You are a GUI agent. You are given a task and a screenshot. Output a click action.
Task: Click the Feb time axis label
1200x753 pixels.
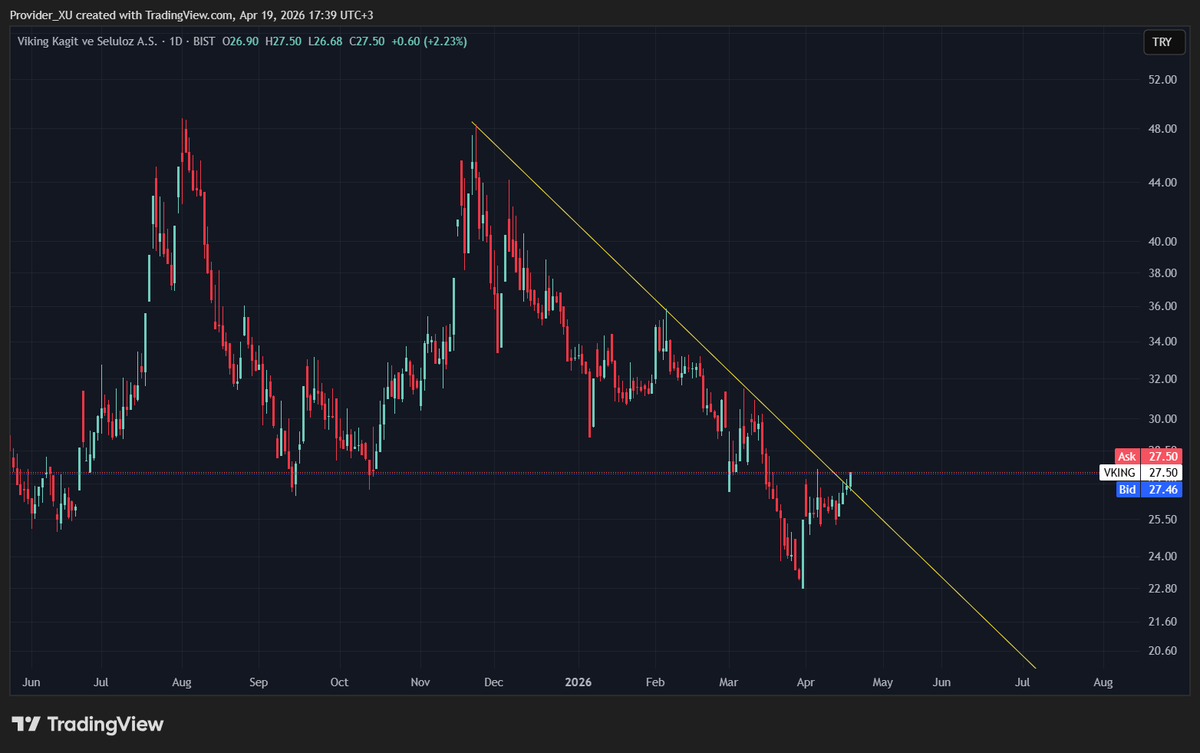(655, 683)
